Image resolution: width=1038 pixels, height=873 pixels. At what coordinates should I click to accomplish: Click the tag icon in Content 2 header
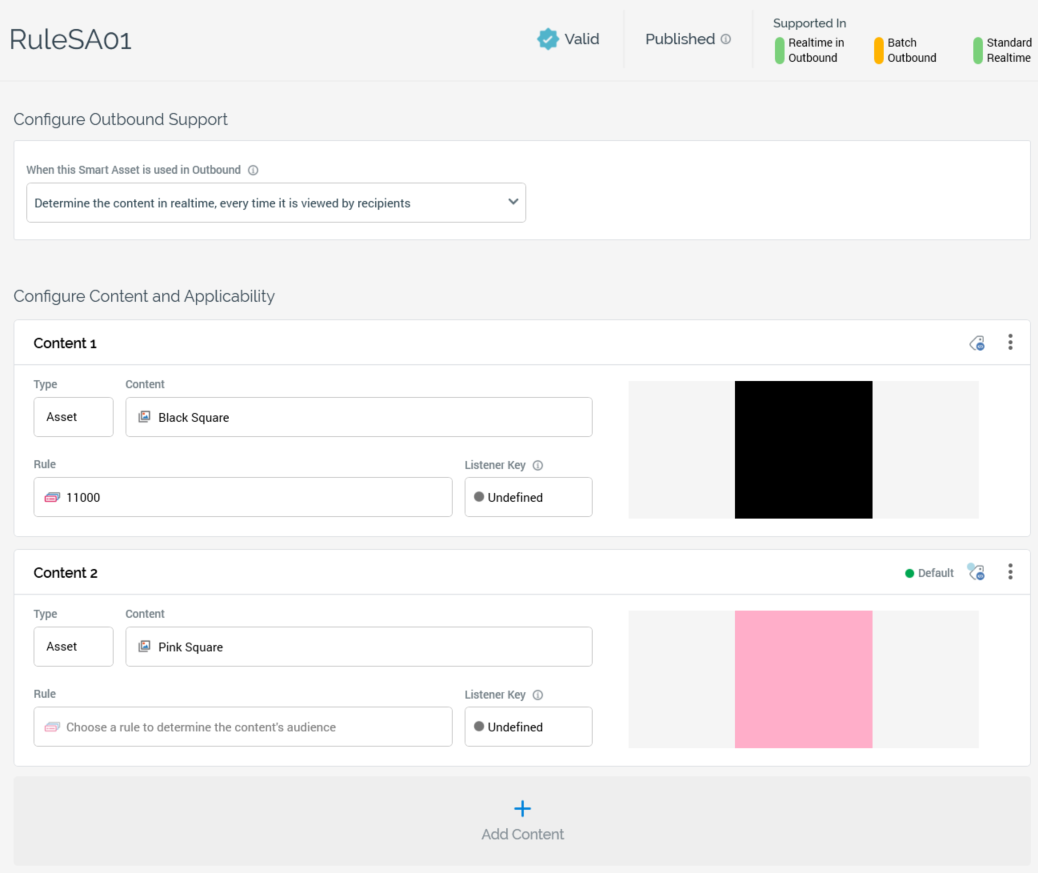[976, 573]
